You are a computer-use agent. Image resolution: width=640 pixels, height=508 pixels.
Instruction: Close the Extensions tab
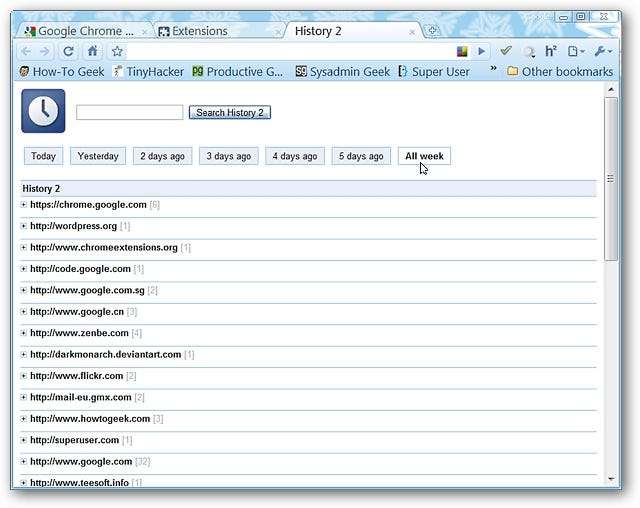(x=278, y=32)
